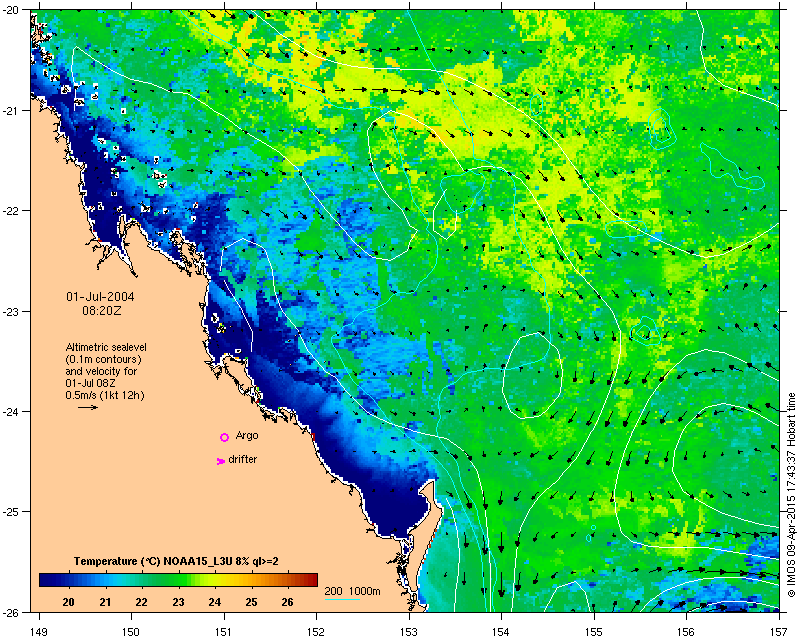This screenshot has height=640, width=800.
Task: Click the 'Altimetric sealevel' caption text
Action: (106, 347)
